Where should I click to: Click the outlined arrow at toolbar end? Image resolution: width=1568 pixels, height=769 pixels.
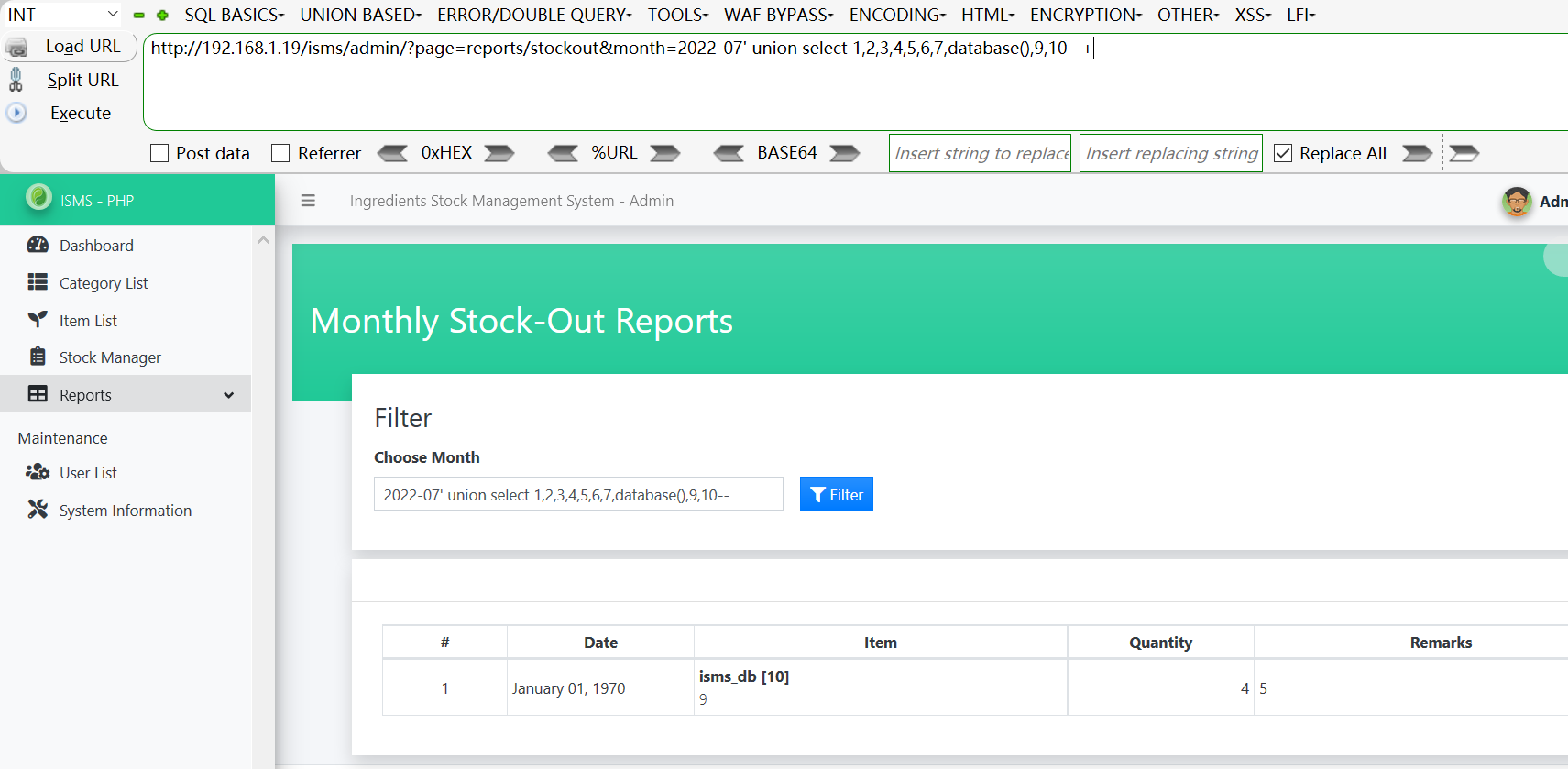[x=1464, y=153]
